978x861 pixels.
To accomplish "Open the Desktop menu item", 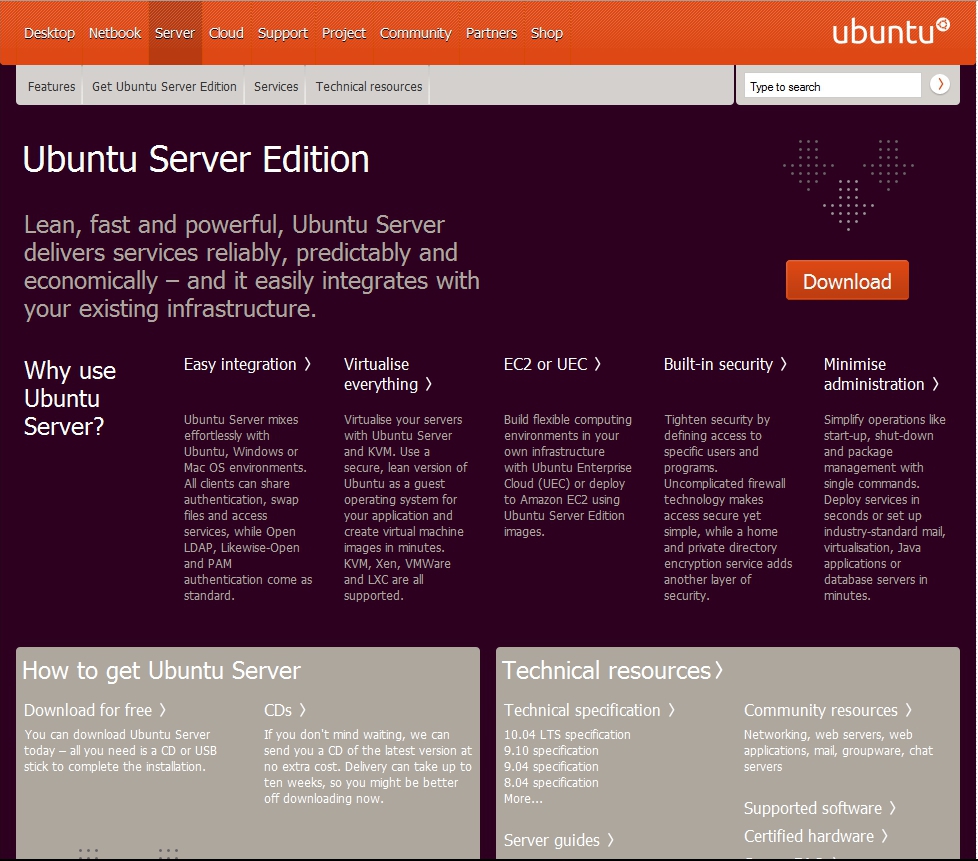I will (x=49, y=33).
